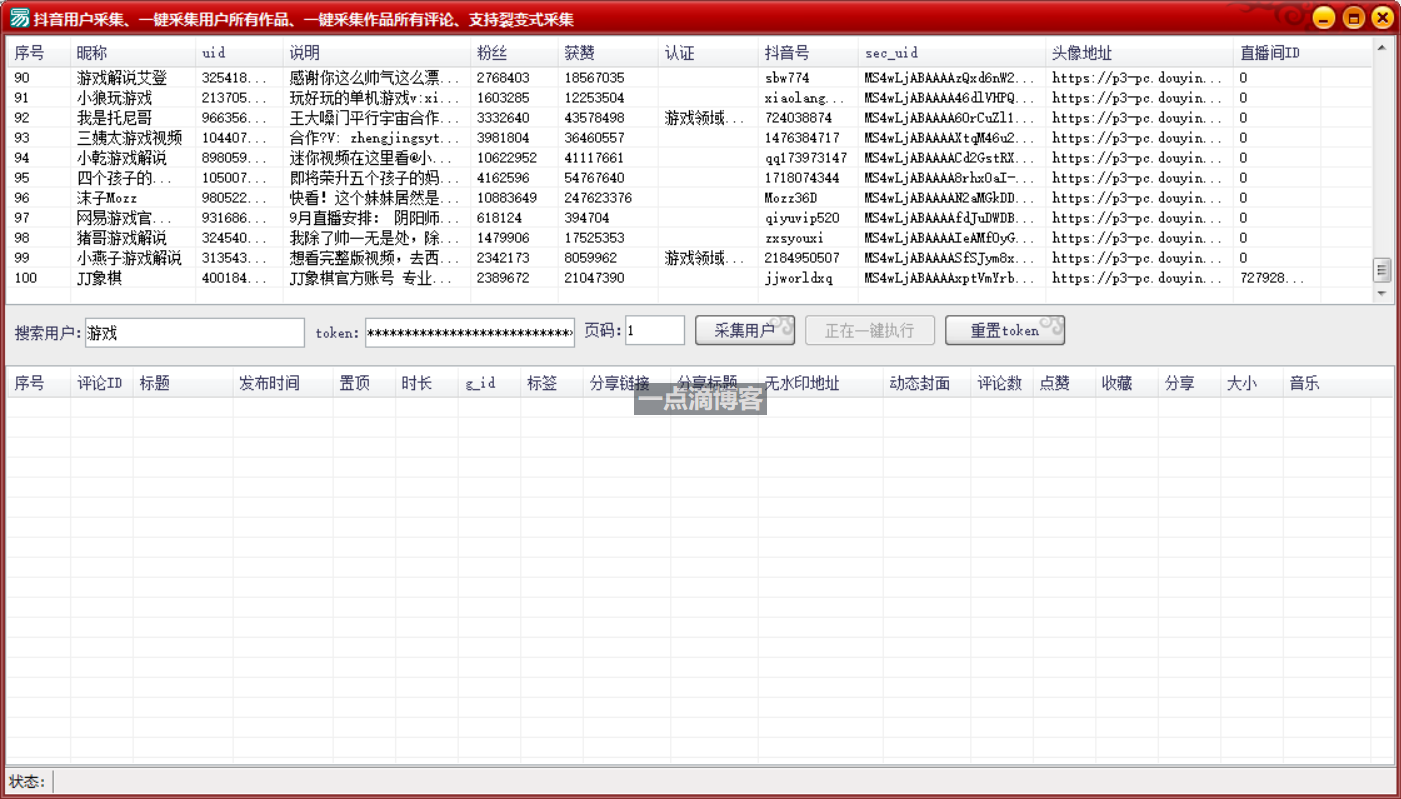Maximize the window with the orange square button

[x=1354, y=18]
